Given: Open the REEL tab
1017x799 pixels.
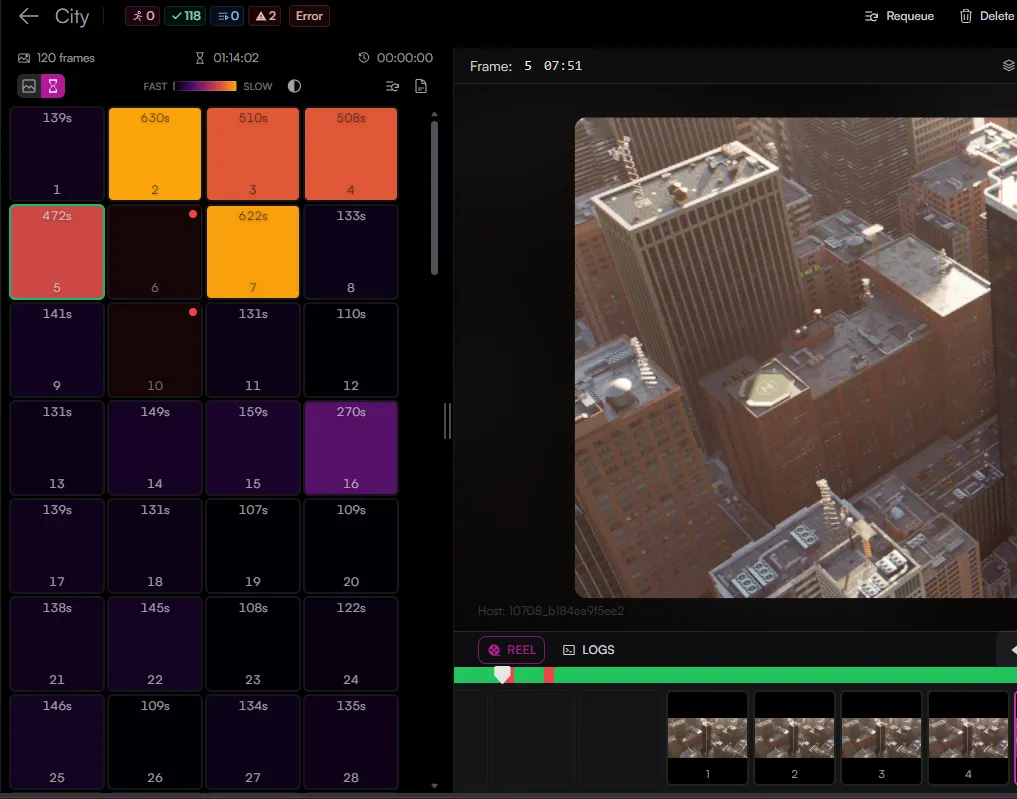Looking at the screenshot, I should pos(512,650).
